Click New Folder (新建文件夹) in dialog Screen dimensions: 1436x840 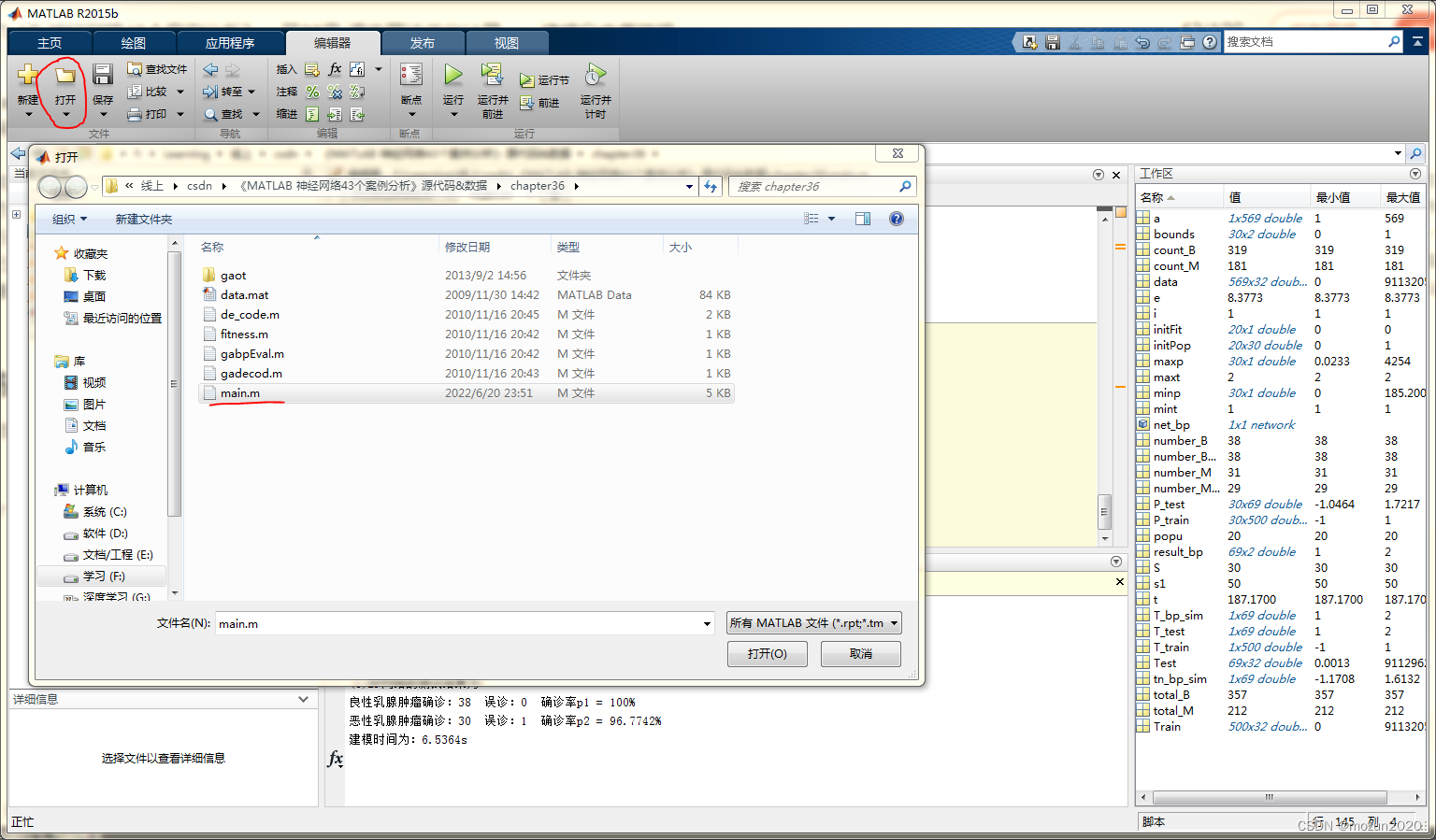(144, 219)
